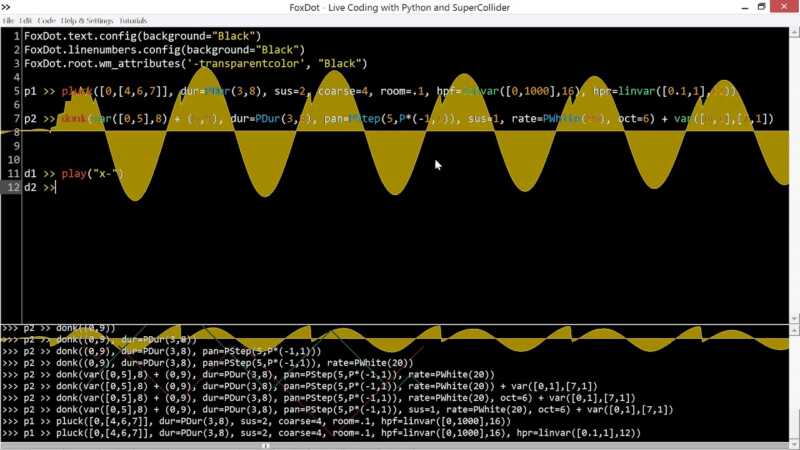
Task: Click line 1 'FoxDot.text.config' code
Action: [142, 36]
